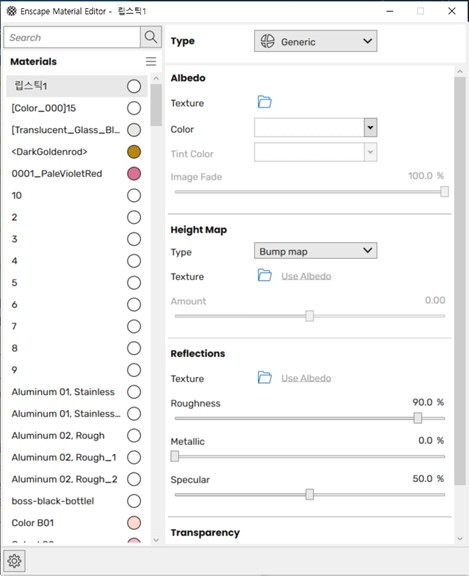Open the Materials list hamburger menu
The width and height of the screenshot is (469, 576).
(x=151, y=61)
